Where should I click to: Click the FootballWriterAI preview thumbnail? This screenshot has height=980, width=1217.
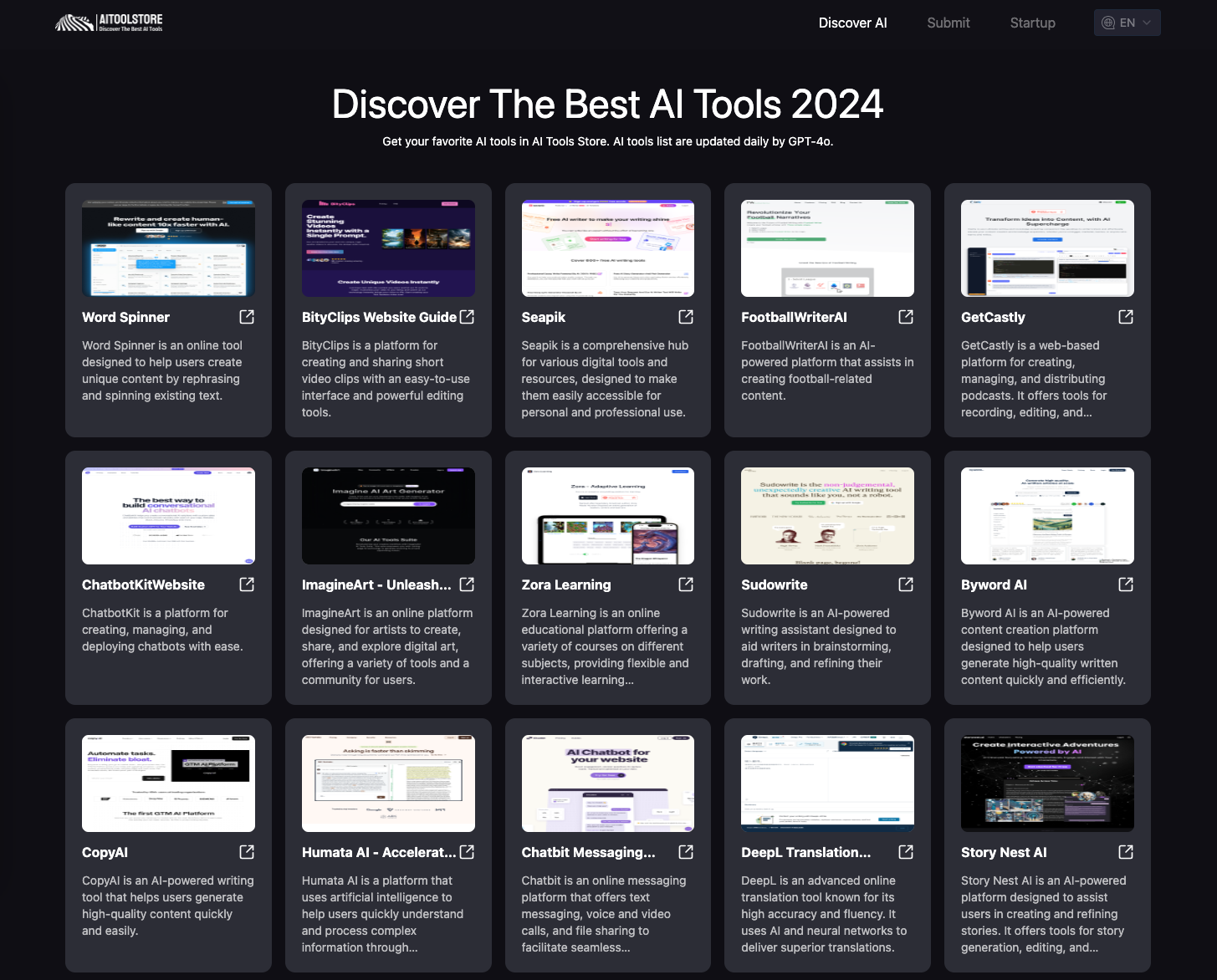(x=827, y=248)
